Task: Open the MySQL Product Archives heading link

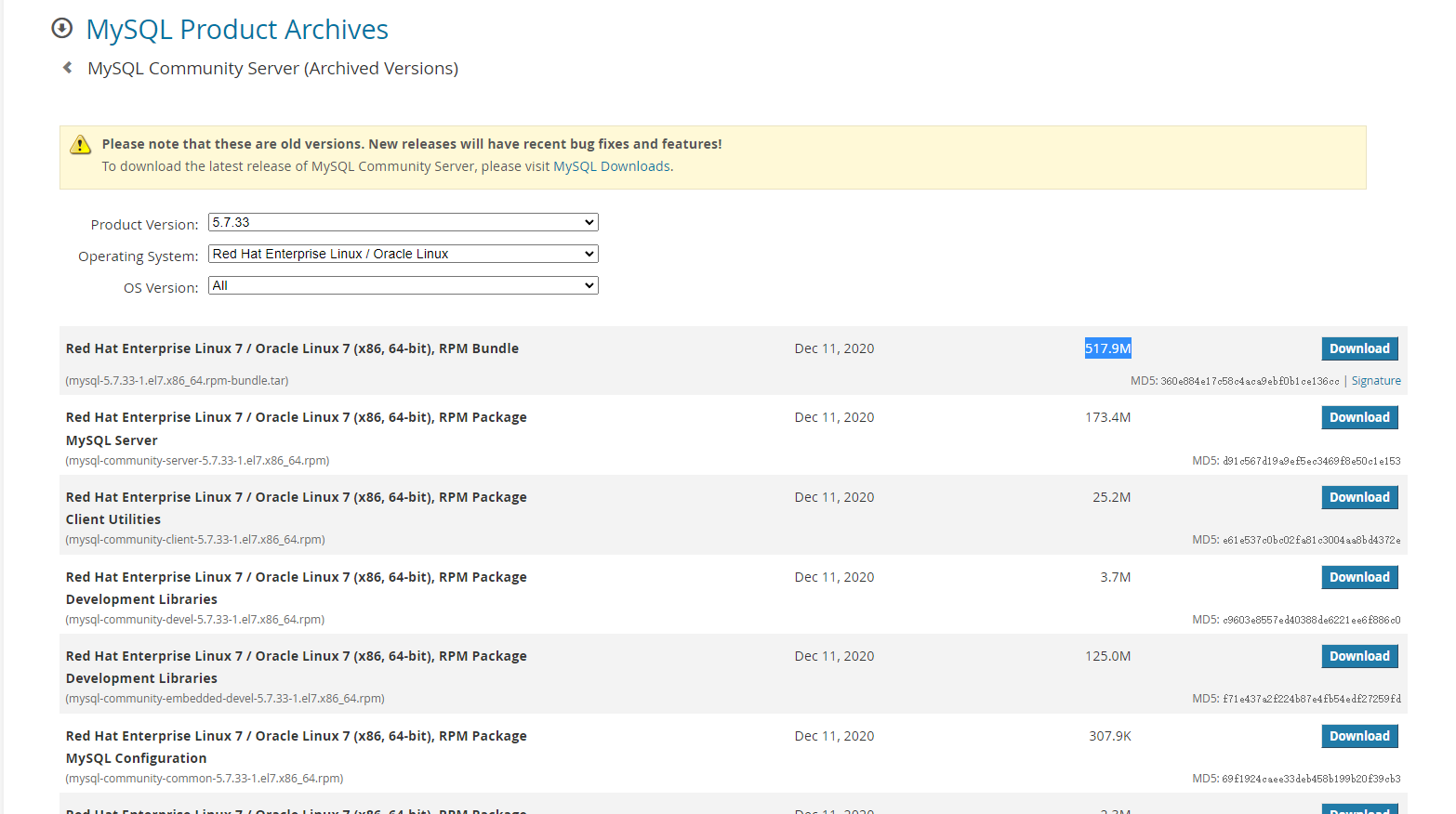Action: [237, 29]
